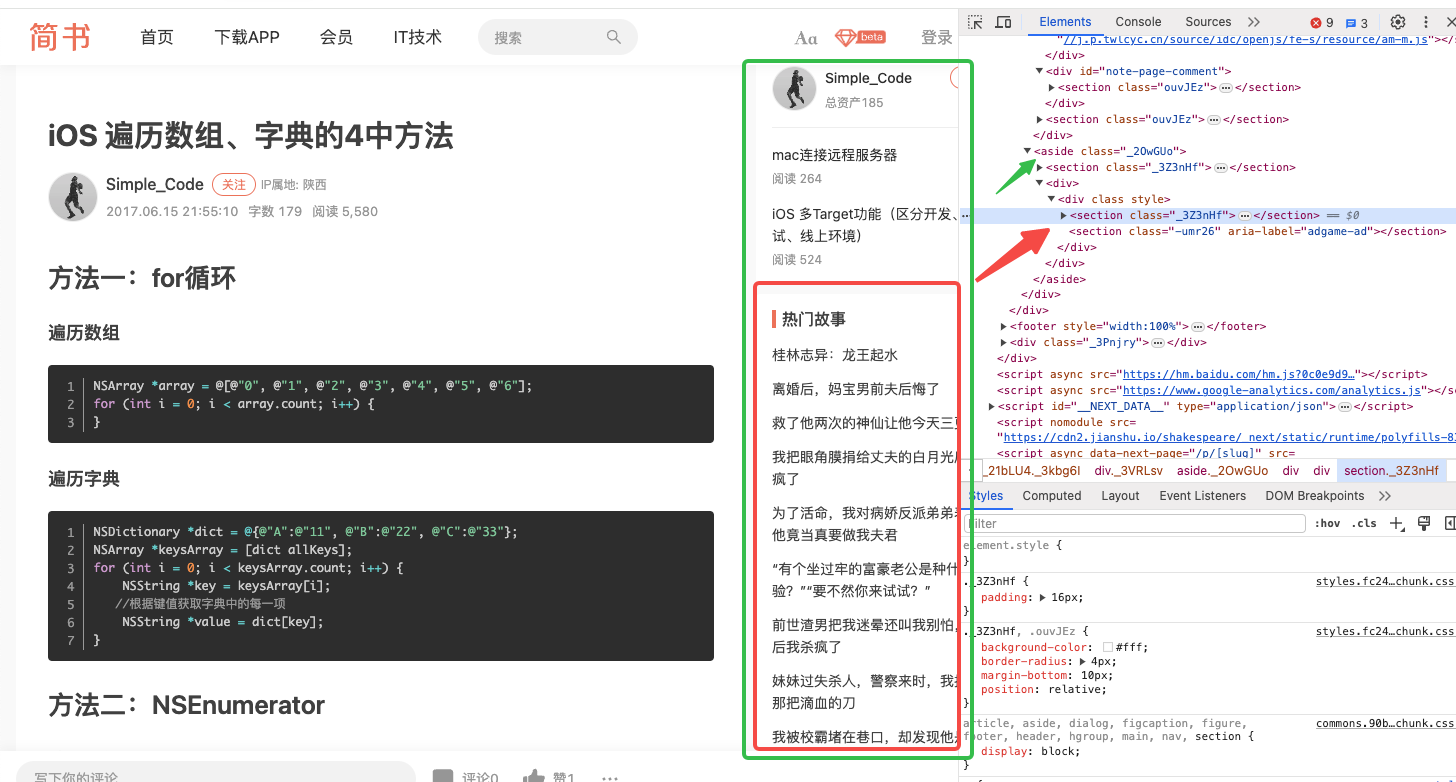Click the 关注 follow button beside author

click(x=234, y=184)
